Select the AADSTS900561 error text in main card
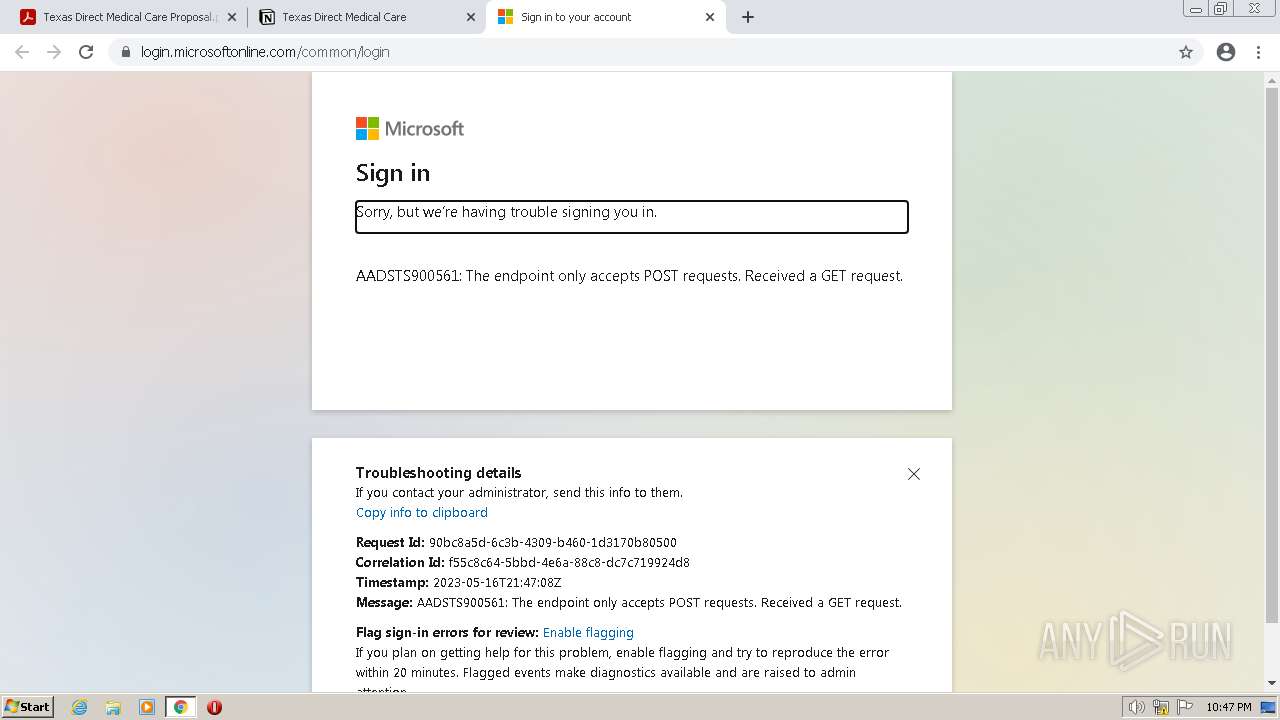1280x720 pixels. click(x=629, y=276)
